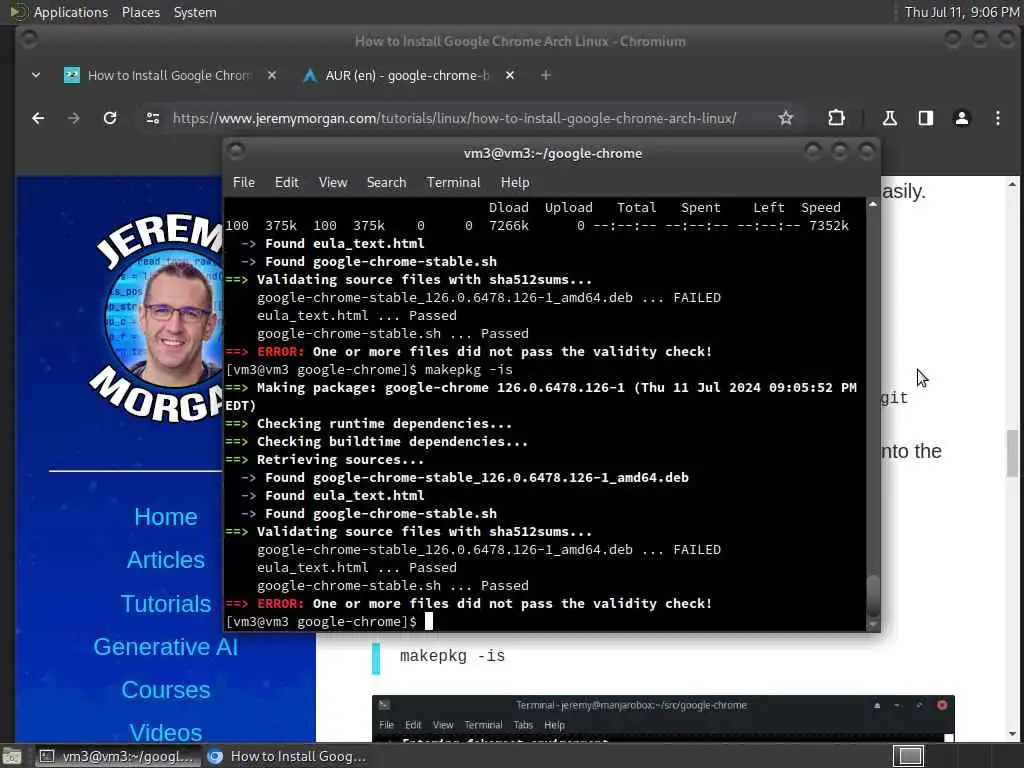This screenshot has width=1024, height=768.
Task: Open the Courses sidebar link
Action: pyautogui.click(x=166, y=690)
